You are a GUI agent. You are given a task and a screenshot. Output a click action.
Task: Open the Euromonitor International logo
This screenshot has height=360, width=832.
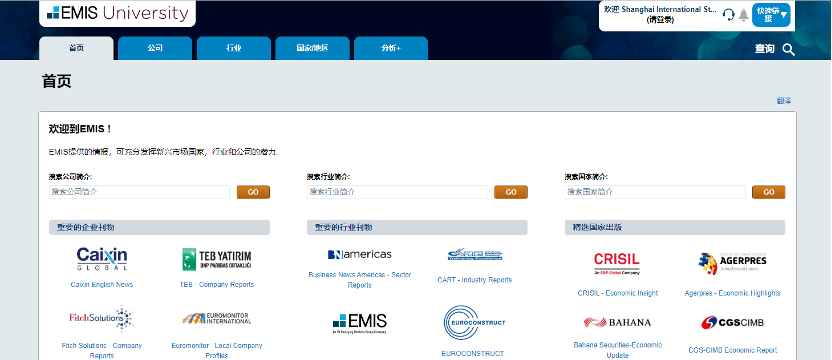coord(216,318)
